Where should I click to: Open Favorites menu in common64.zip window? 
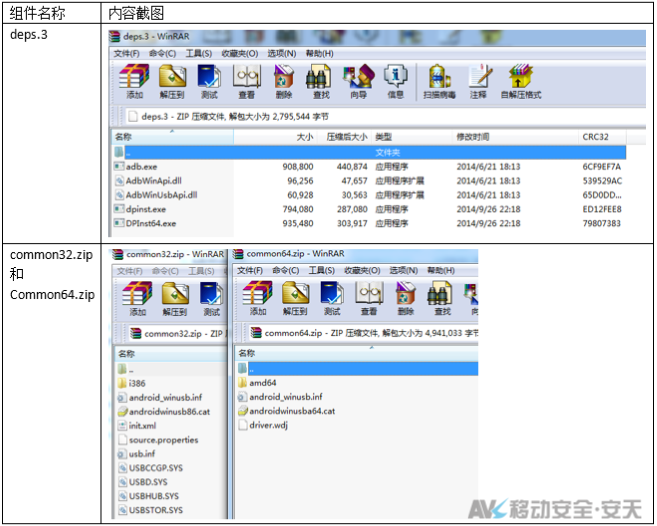coord(362,271)
